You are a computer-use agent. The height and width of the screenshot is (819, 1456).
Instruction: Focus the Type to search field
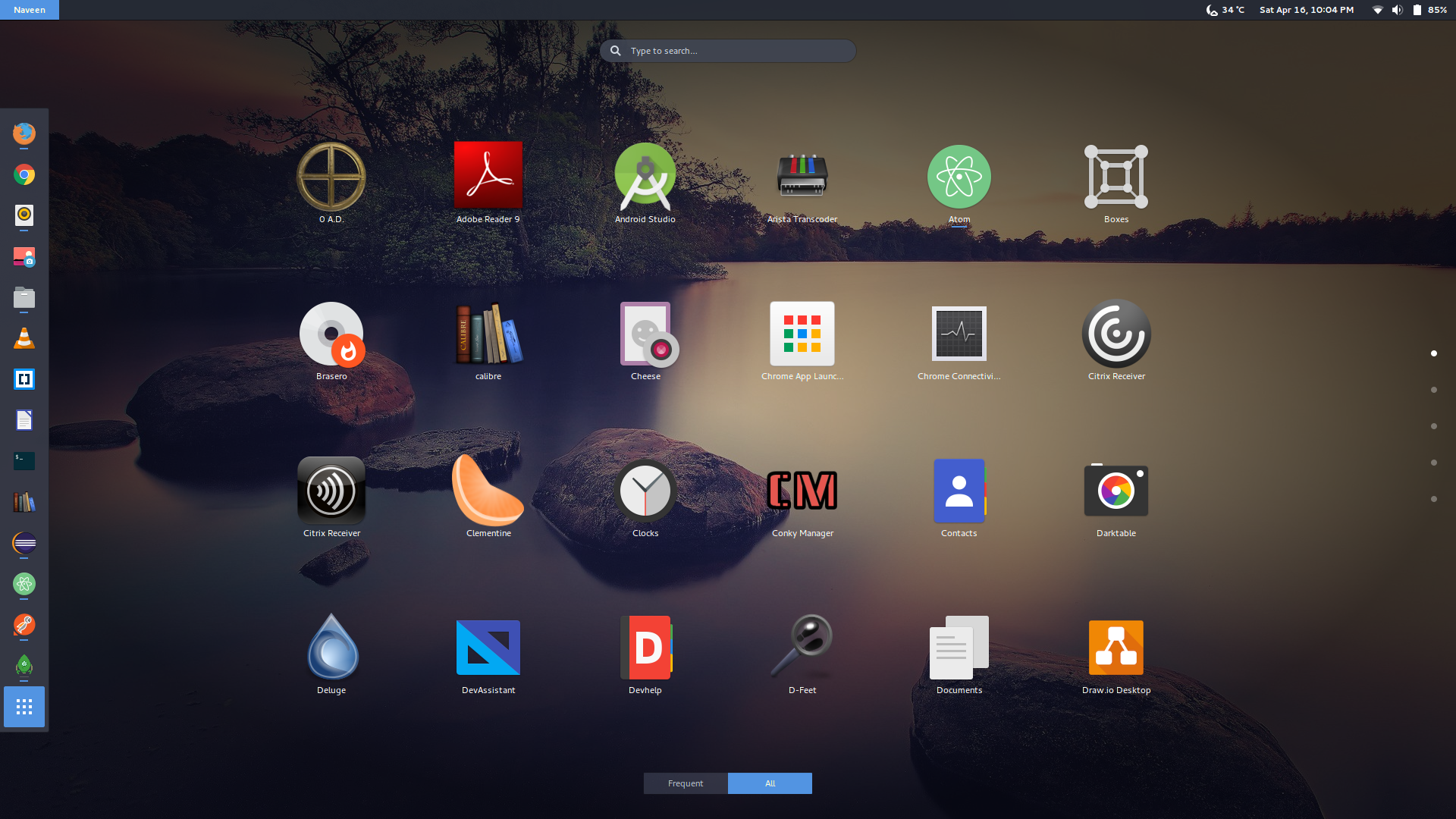click(728, 51)
